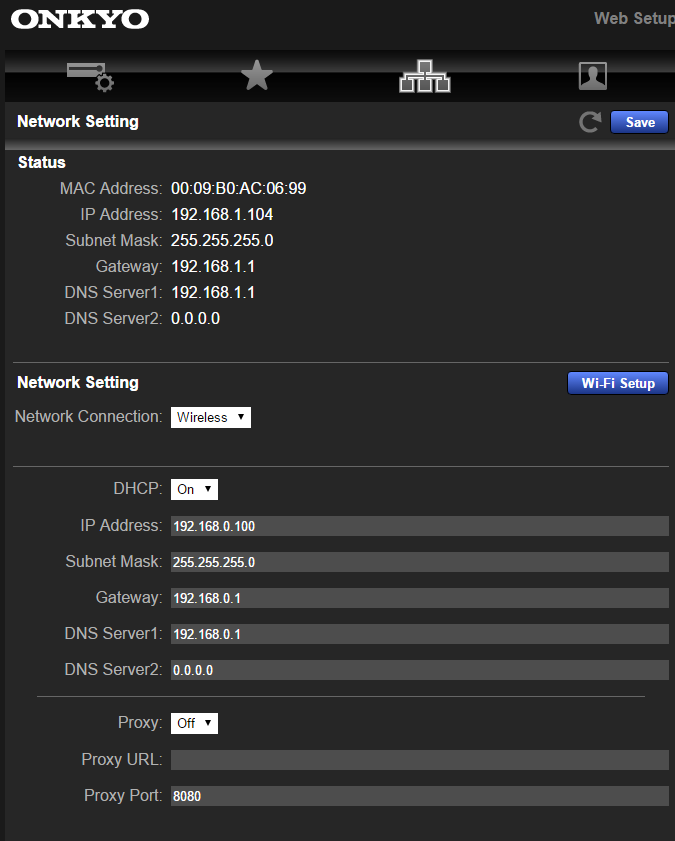Open the Proxy Off dropdown
This screenshot has width=675, height=841.
194,723
